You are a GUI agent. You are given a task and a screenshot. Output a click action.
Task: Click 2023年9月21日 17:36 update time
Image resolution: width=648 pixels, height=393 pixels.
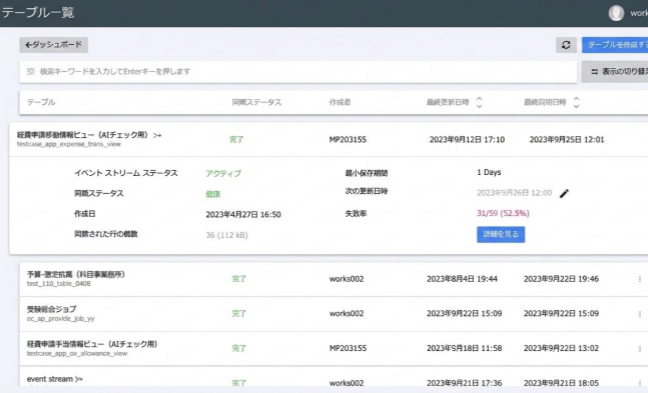point(464,383)
